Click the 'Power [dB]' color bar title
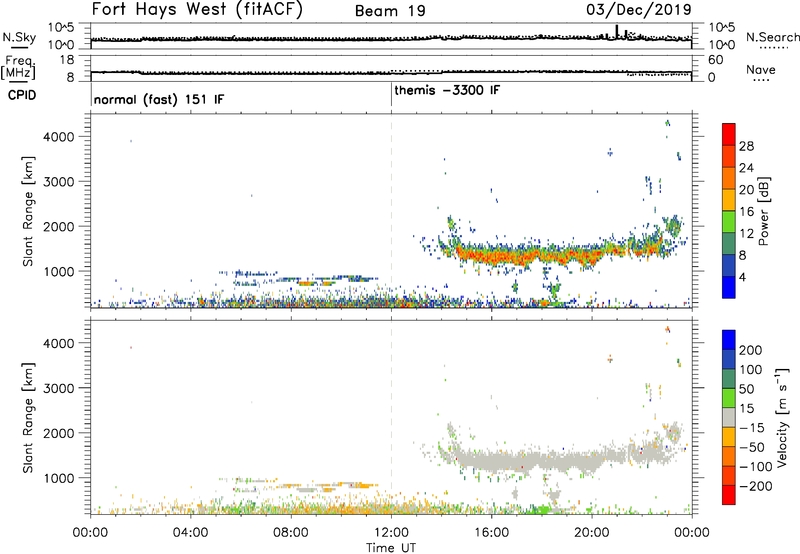Viewport: 800px width, 554px height. point(763,211)
